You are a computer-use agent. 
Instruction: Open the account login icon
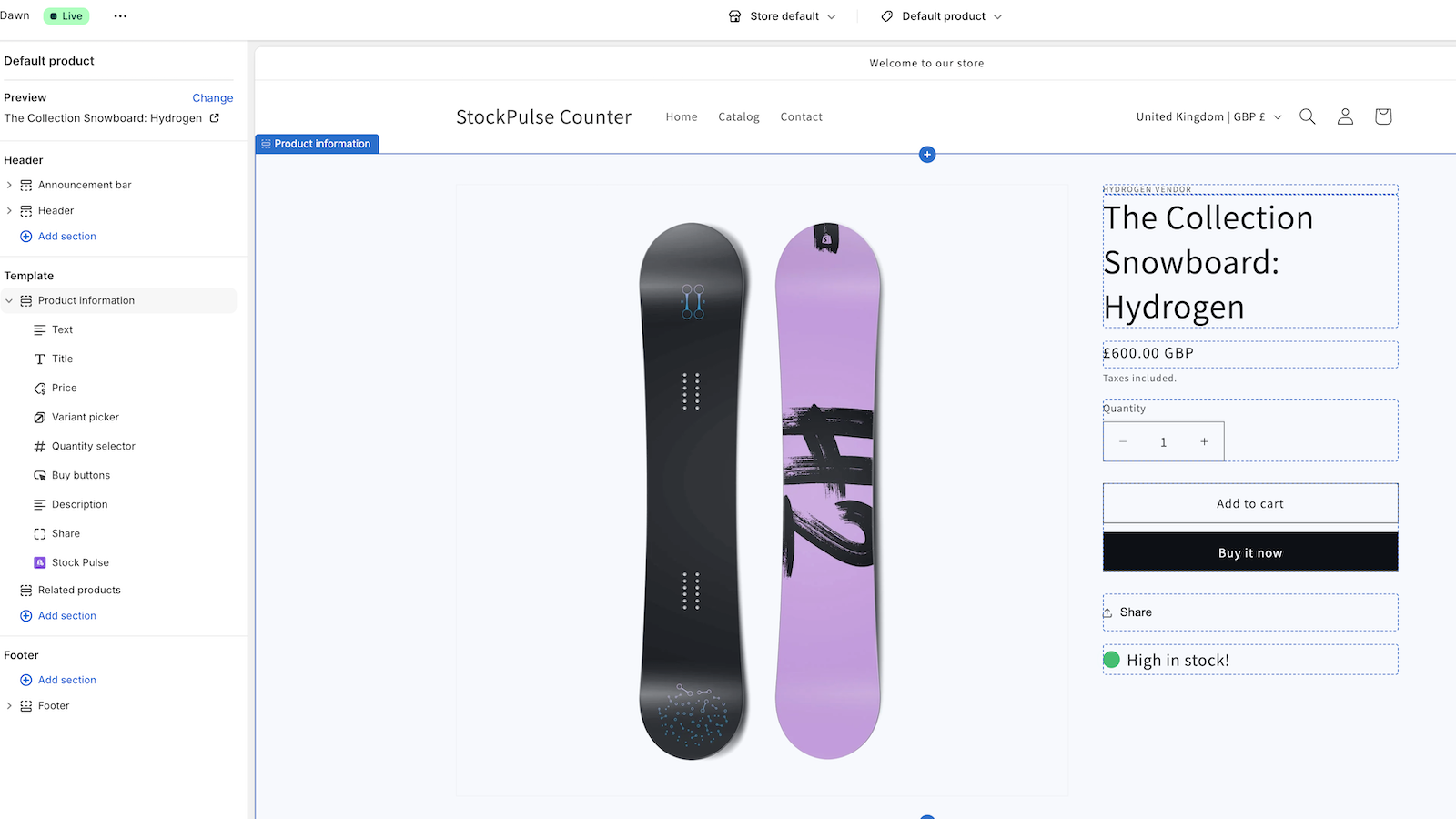1345,116
